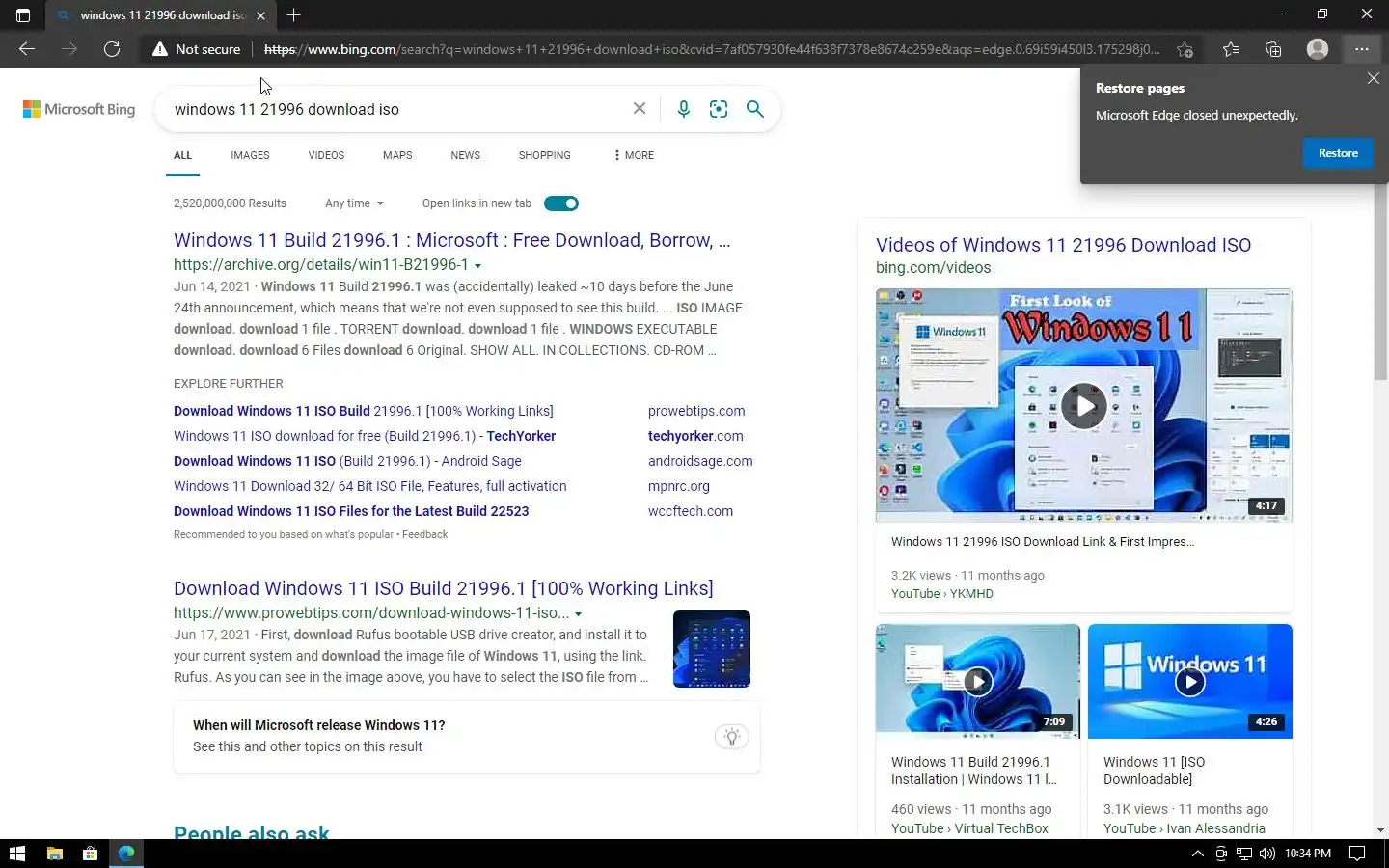Open the volume tray icon
This screenshot has width=1389, height=868.
click(1267, 854)
